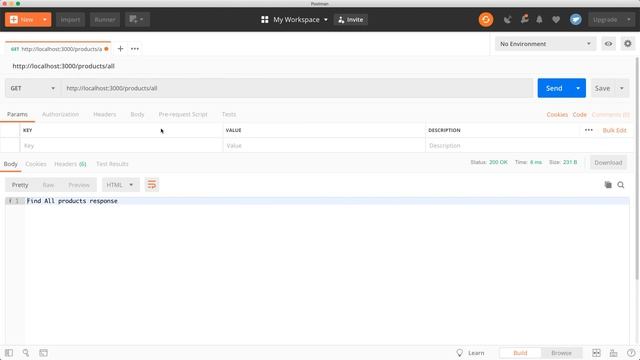Open the New button dropdown arrow
The height and width of the screenshot is (360, 640).
(x=45, y=20)
